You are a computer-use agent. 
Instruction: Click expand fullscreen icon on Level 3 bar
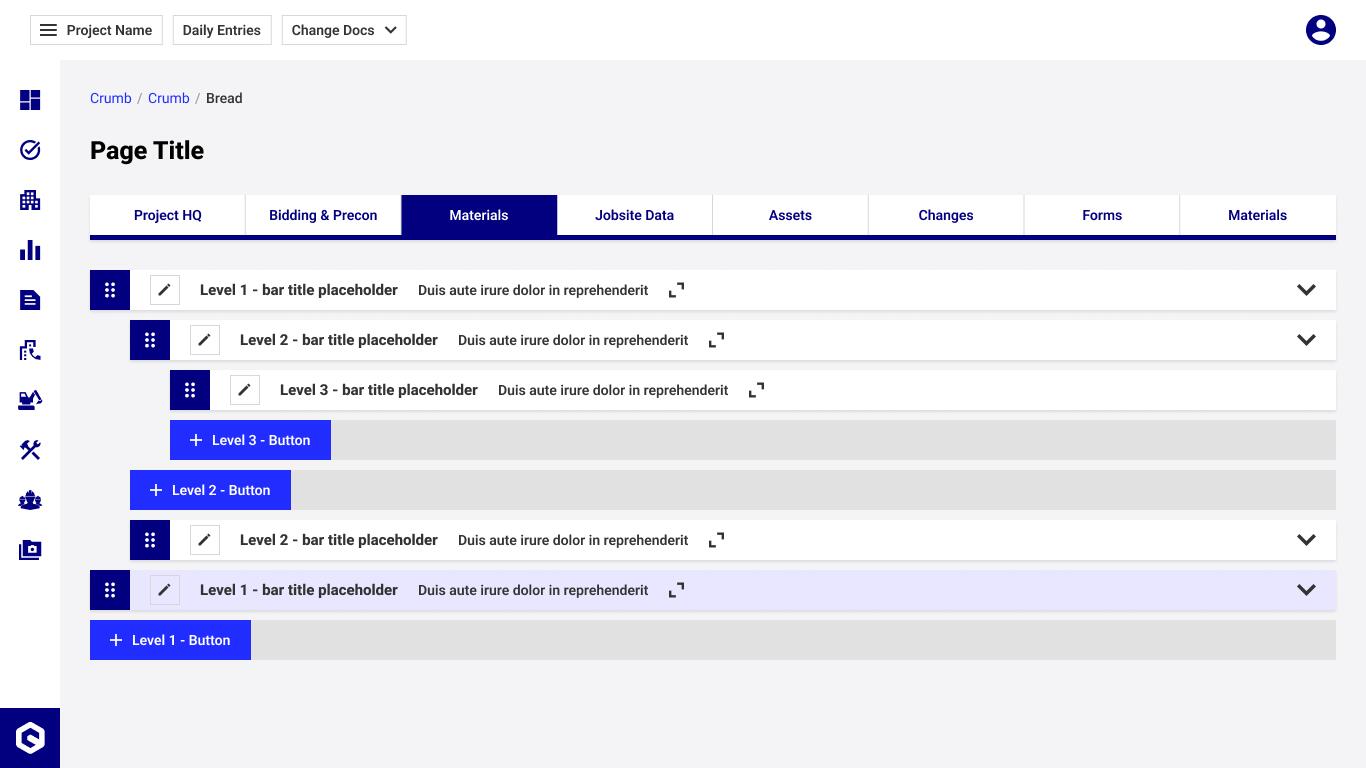pyautogui.click(x=757, y=390)
